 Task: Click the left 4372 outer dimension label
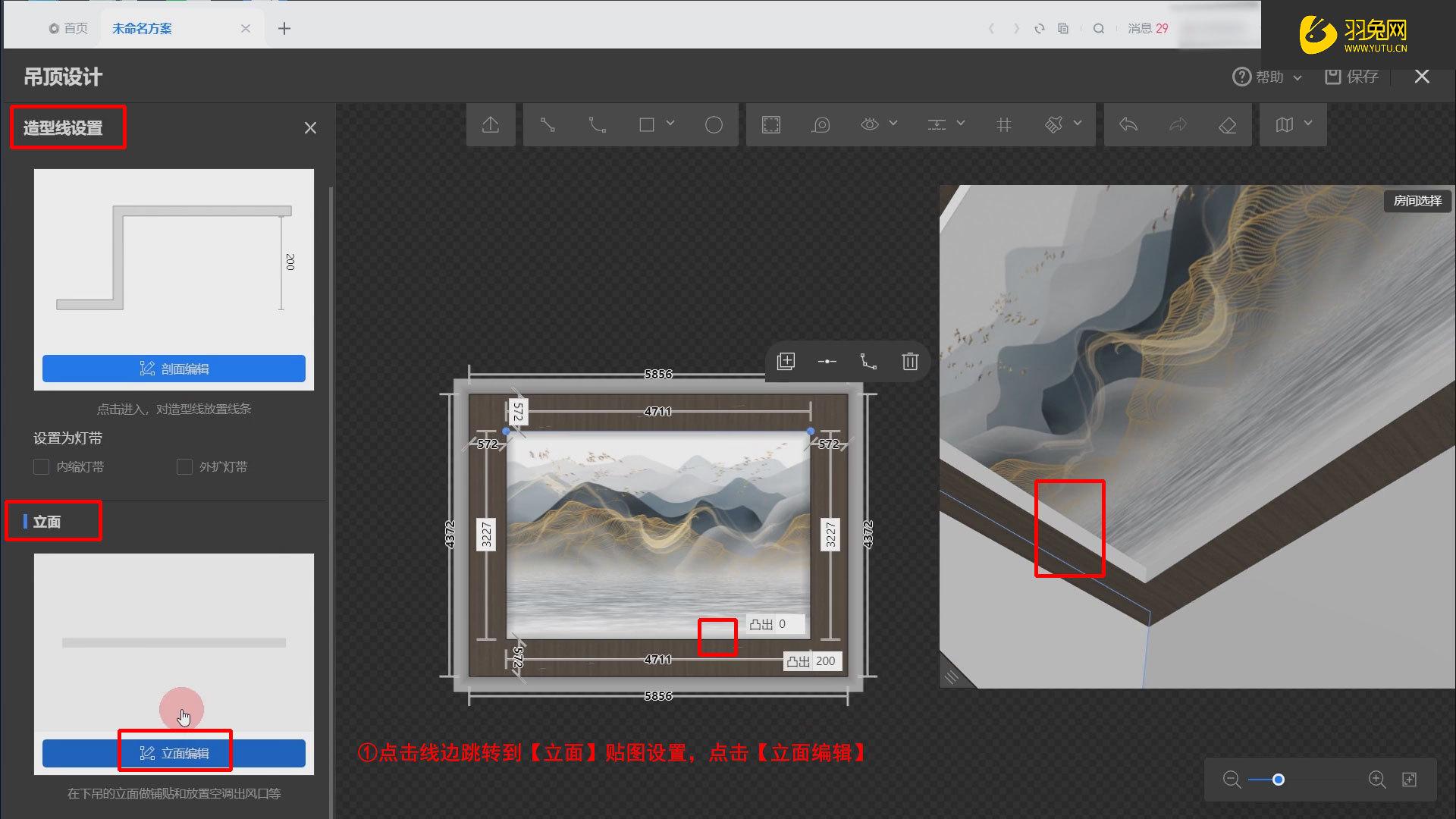click(x=450, y=535)
